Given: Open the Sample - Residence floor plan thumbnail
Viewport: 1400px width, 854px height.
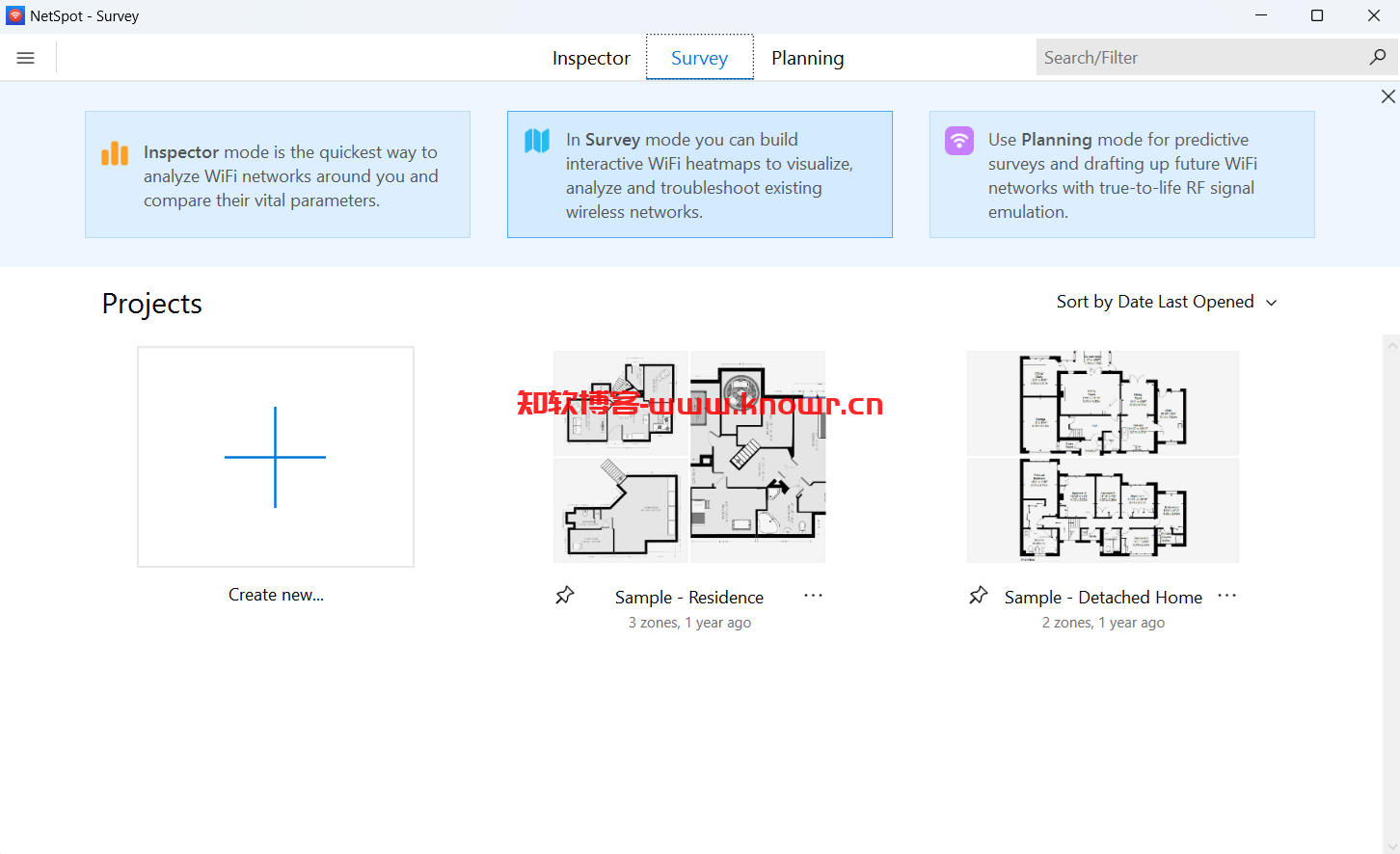Looking at the screenshot, I should tap(689, 457).
